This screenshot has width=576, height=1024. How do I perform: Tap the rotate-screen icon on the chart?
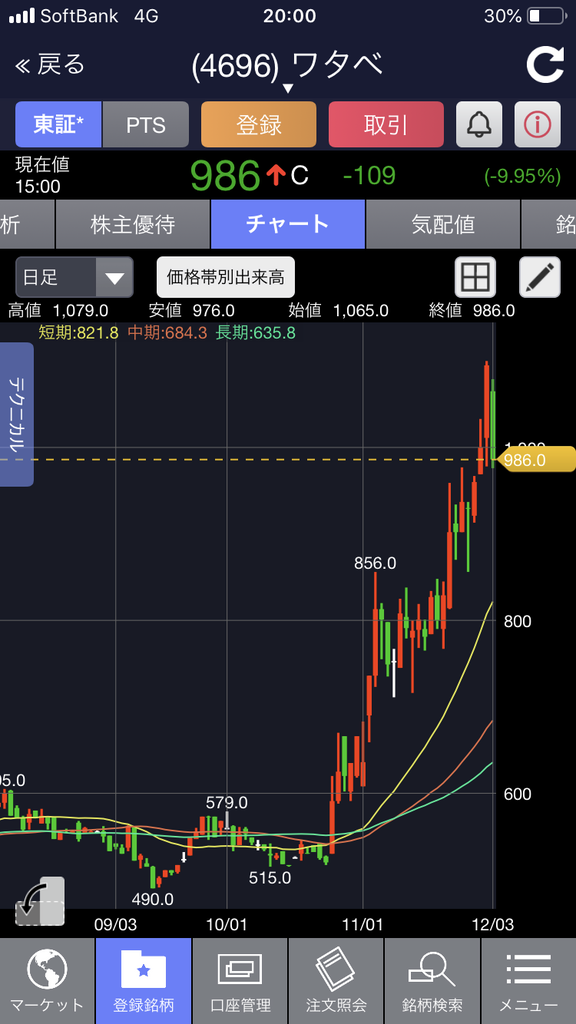40,902
